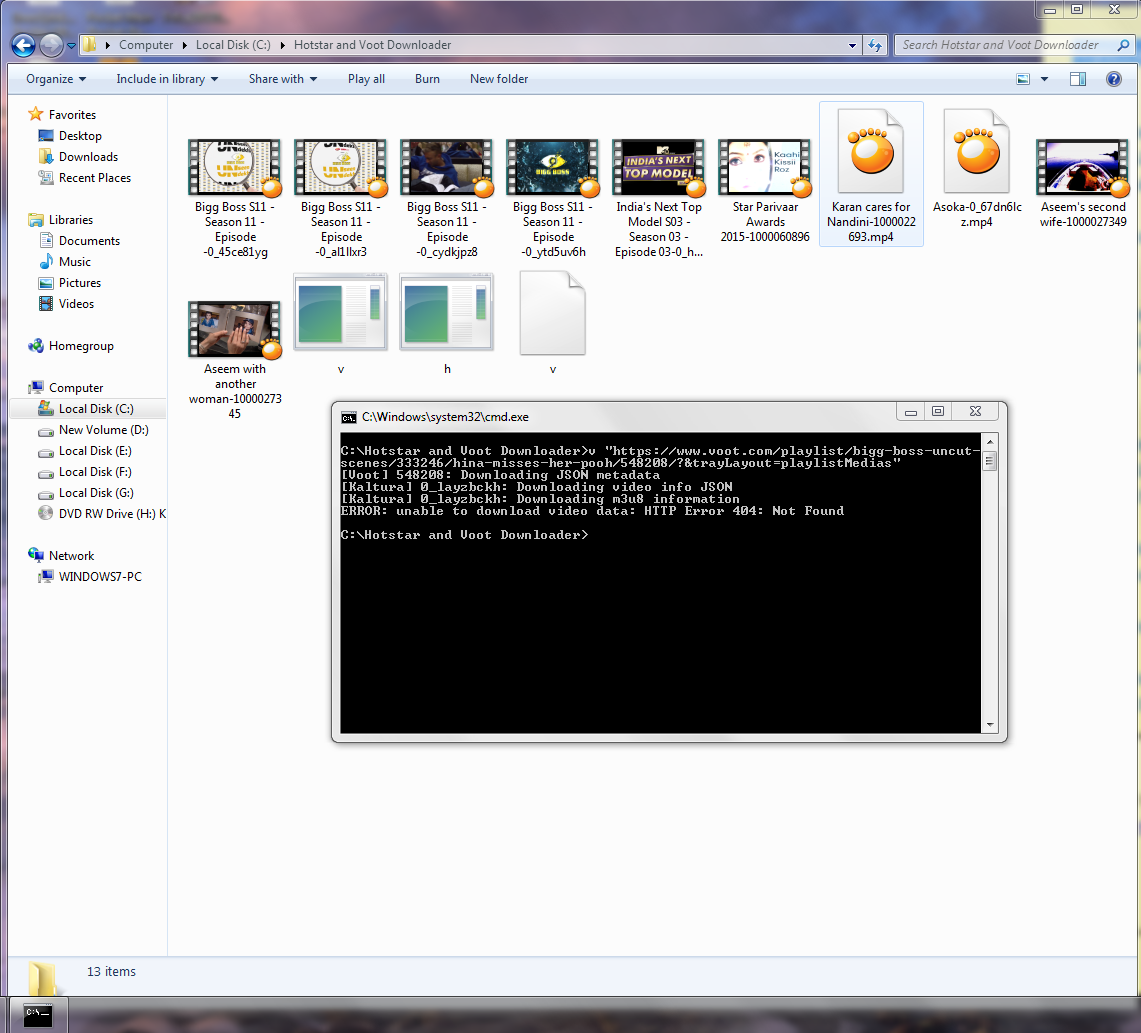1141x1033 pixels.
Task: Select Aseem's second wife video
Action: 1083,183
